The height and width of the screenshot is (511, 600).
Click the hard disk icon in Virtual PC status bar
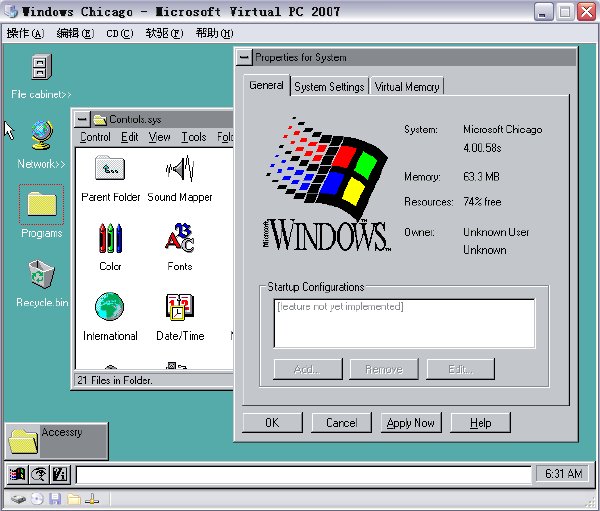click(18, 499)
